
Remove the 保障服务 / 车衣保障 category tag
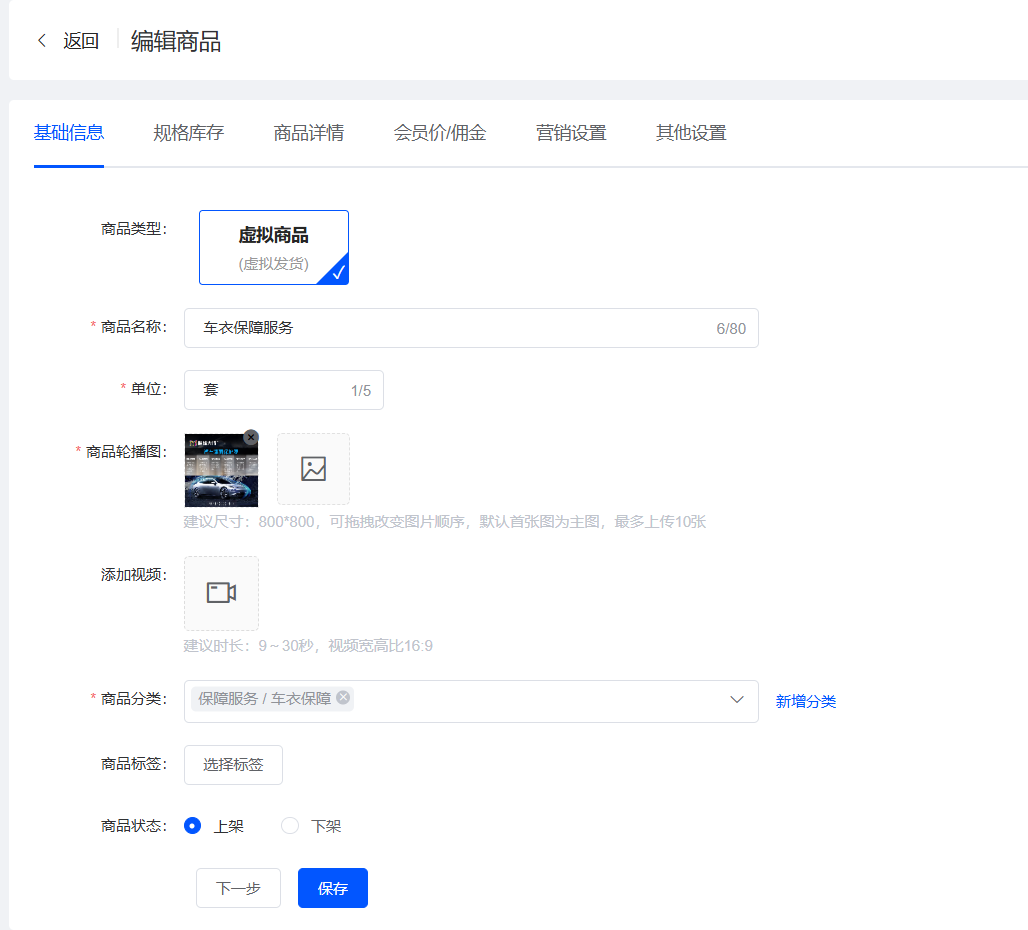343,698
